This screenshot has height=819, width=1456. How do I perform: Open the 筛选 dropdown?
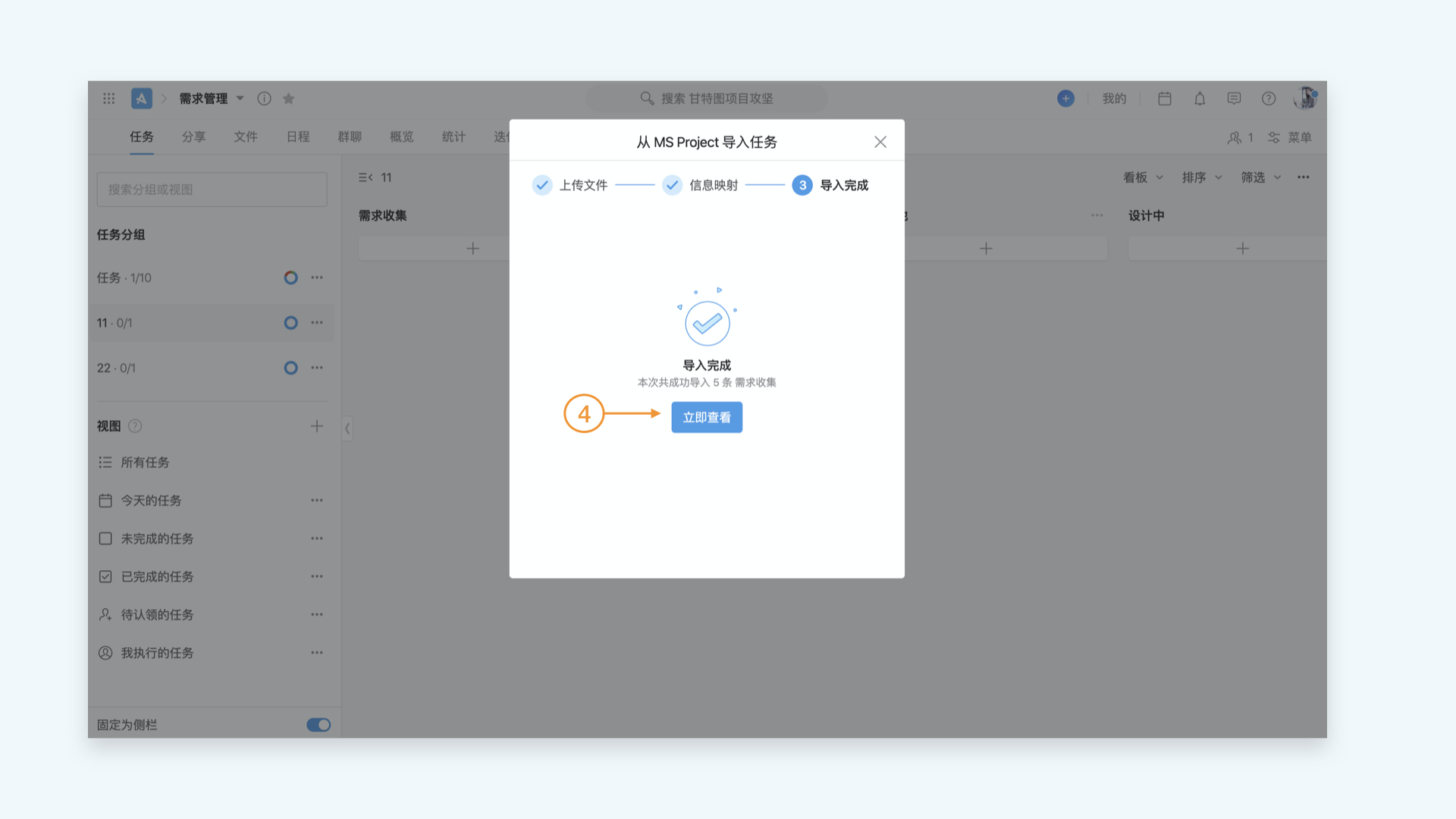point(1261,177)
